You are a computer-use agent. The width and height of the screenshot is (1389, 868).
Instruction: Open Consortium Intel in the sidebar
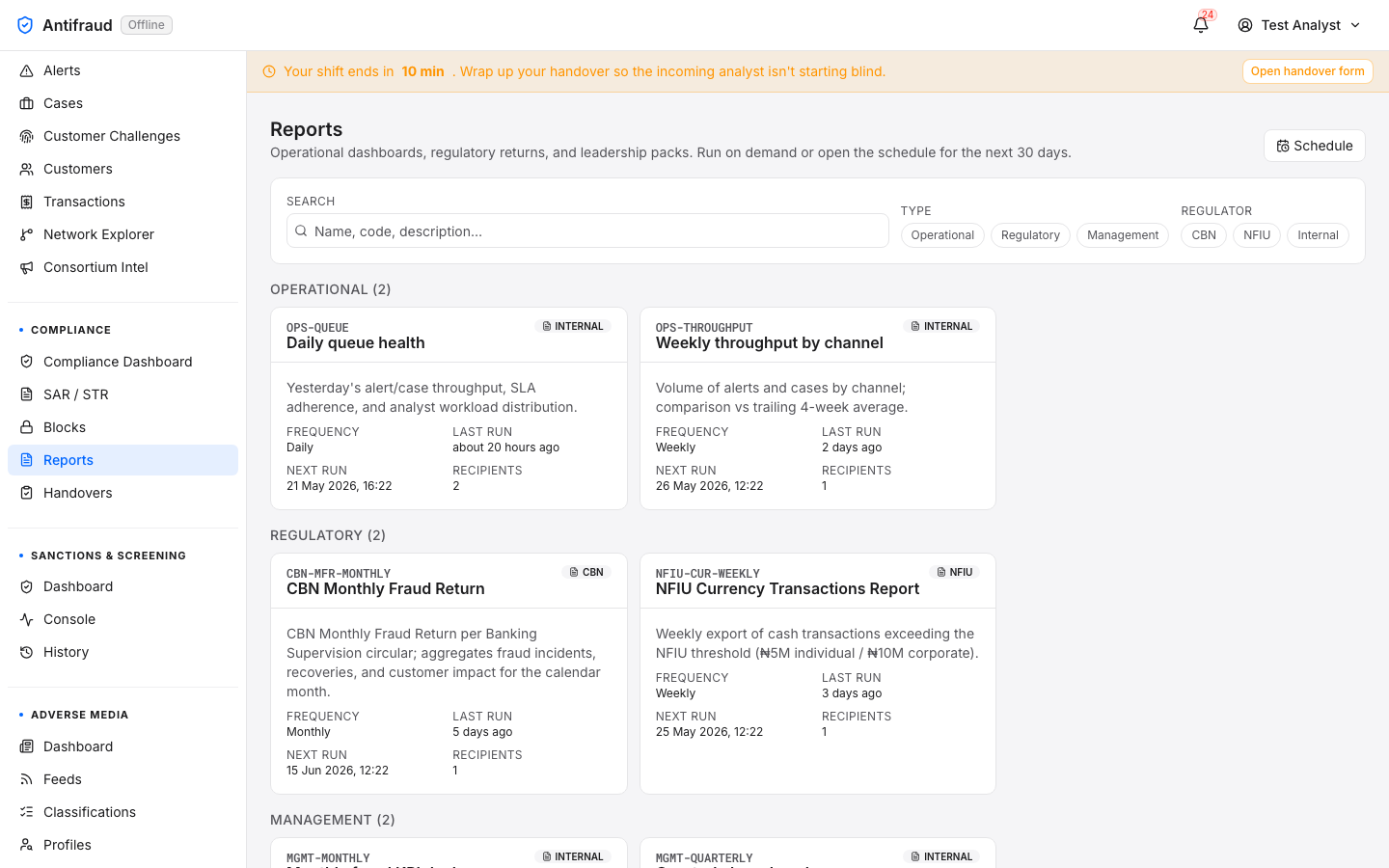[123, 267]
